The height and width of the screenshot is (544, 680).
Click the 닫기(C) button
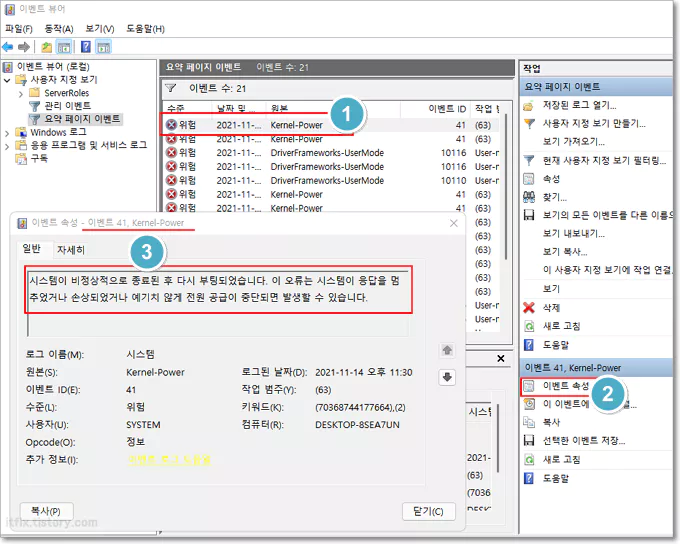click(428, 511)
